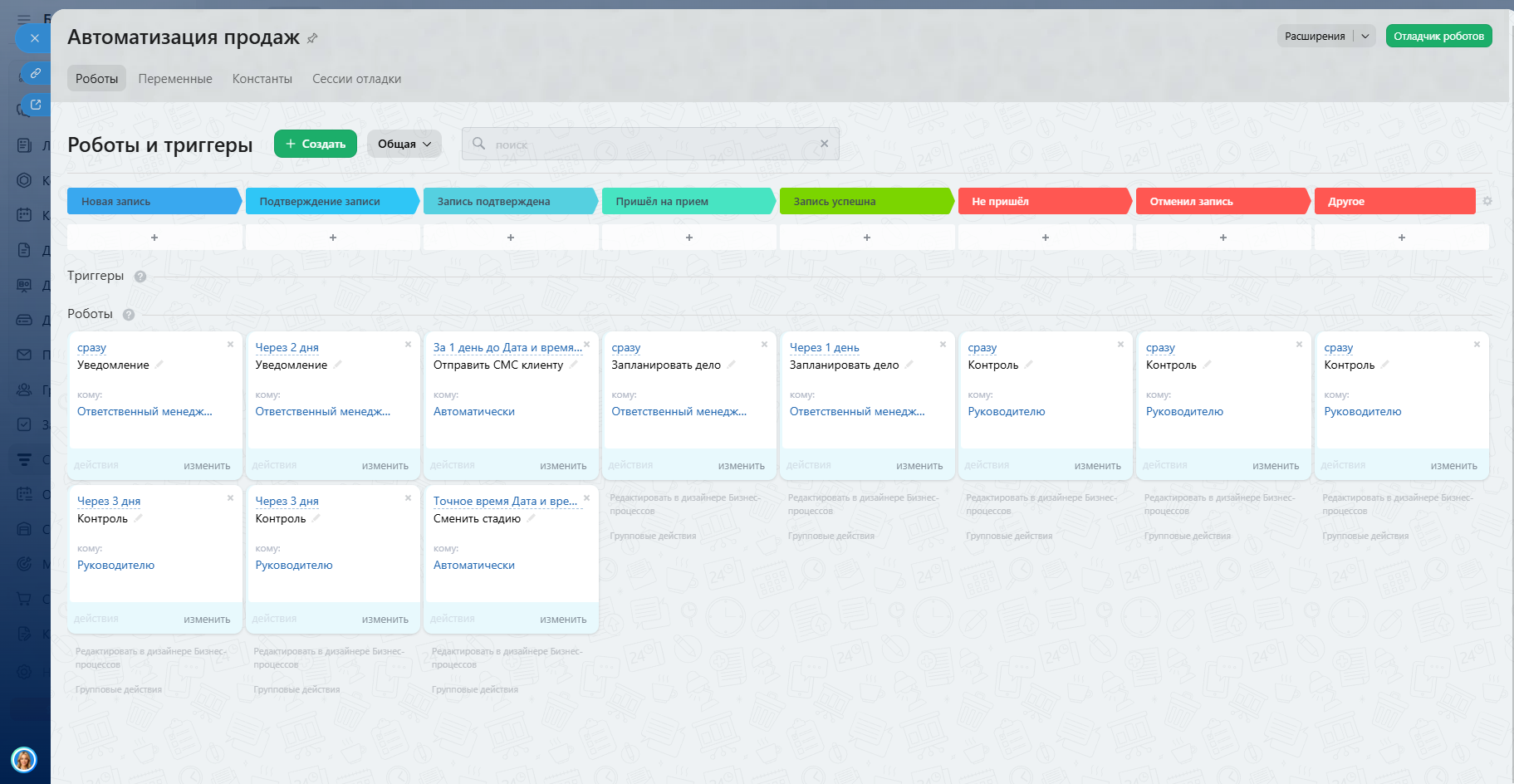Screen dimensions: 1514x784
Task: Delete the robot delayed Через 1 день
Action: click(943, 344)
